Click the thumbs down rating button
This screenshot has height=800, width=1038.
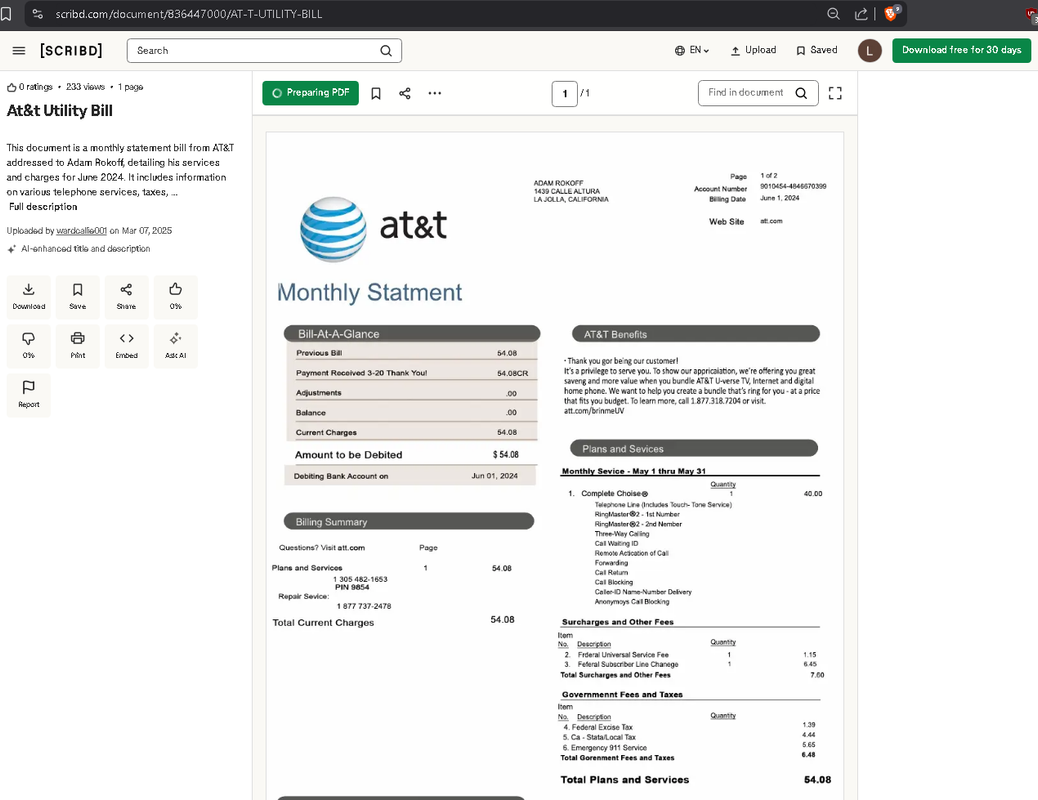click(x=28, y=345)
